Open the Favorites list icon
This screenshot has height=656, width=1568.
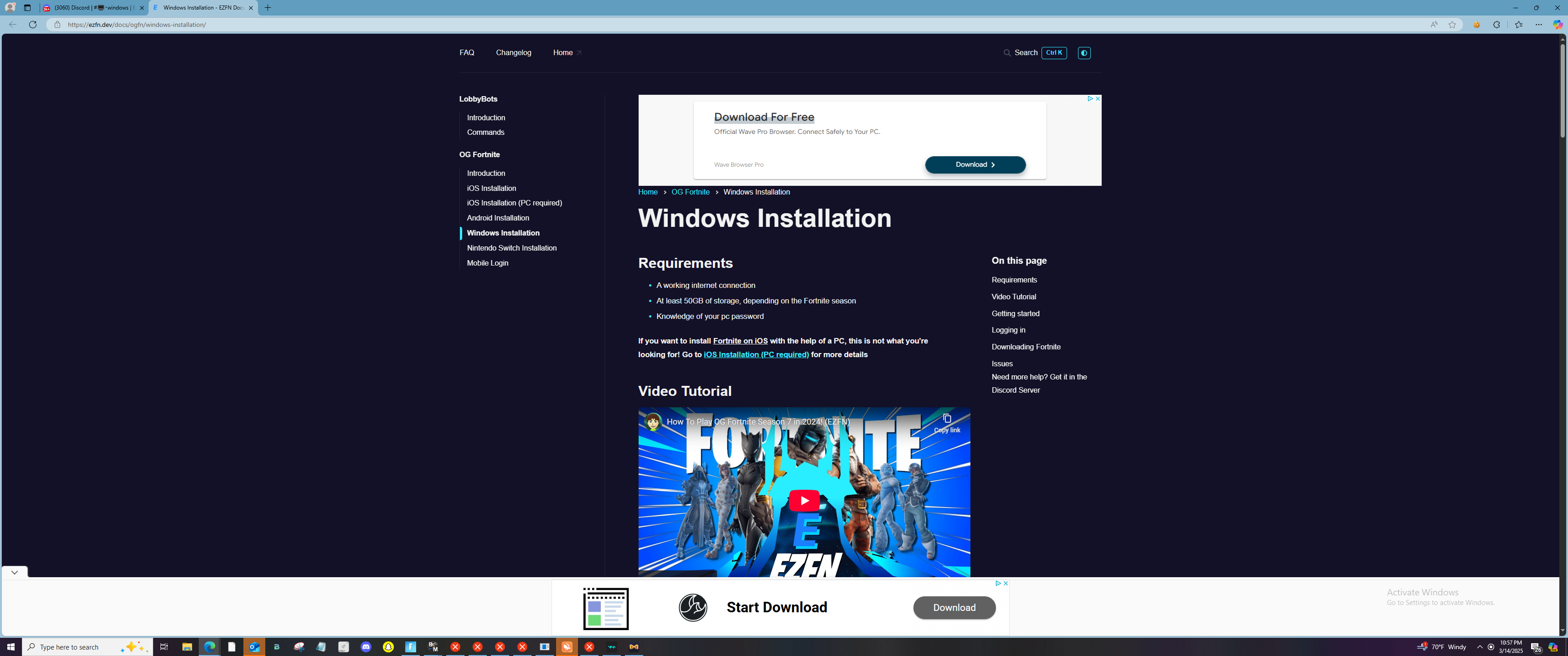1518,25
